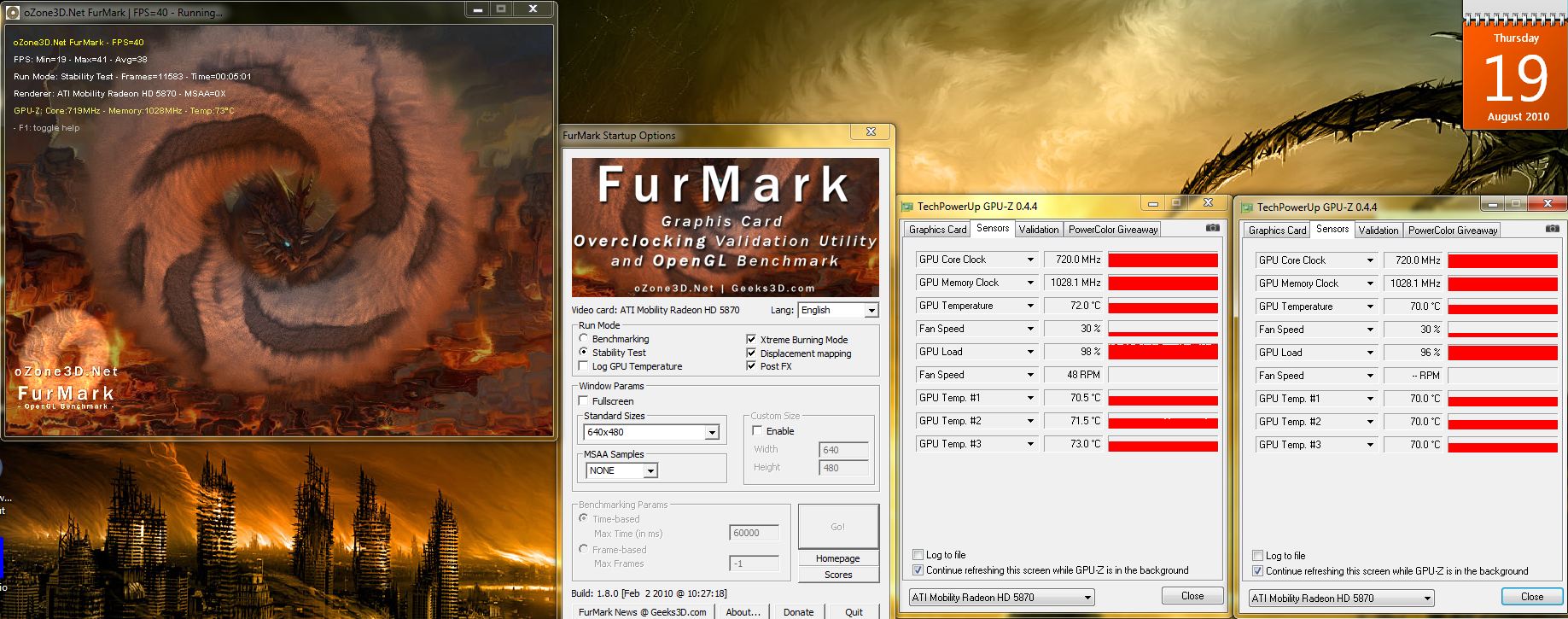Expand Fan Speed RPM dropdown in right GPU-Z
The height and width of the screenshot is (619, 1568).
pos(1370,376)
